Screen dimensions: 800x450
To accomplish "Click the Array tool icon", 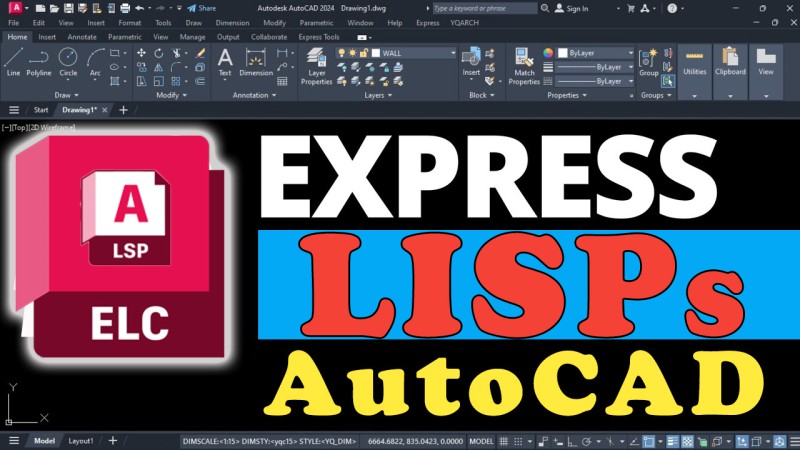I will pyautogui.click(x=176, y=81).
